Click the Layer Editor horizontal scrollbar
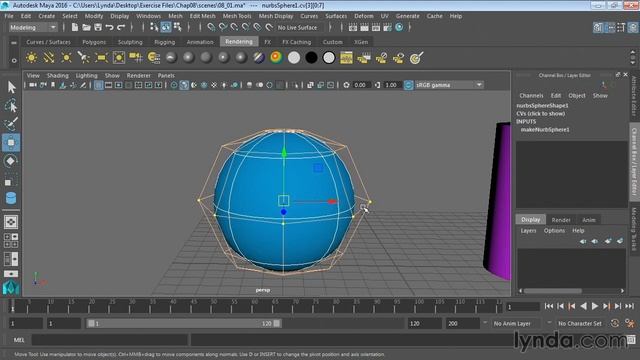Viewport: 640px width, 360px height. 571,291
